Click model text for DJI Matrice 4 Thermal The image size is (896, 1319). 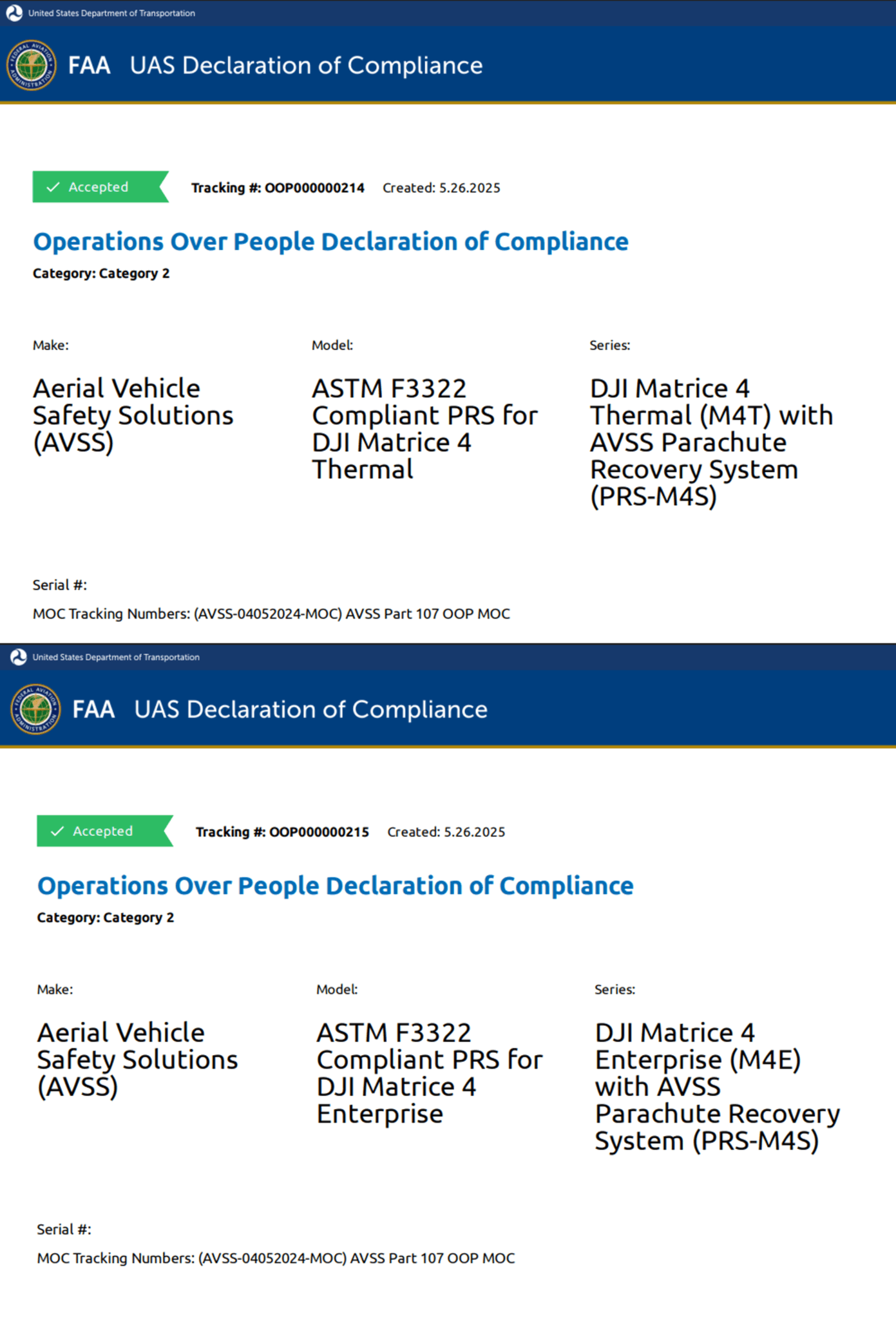[425, 429]
